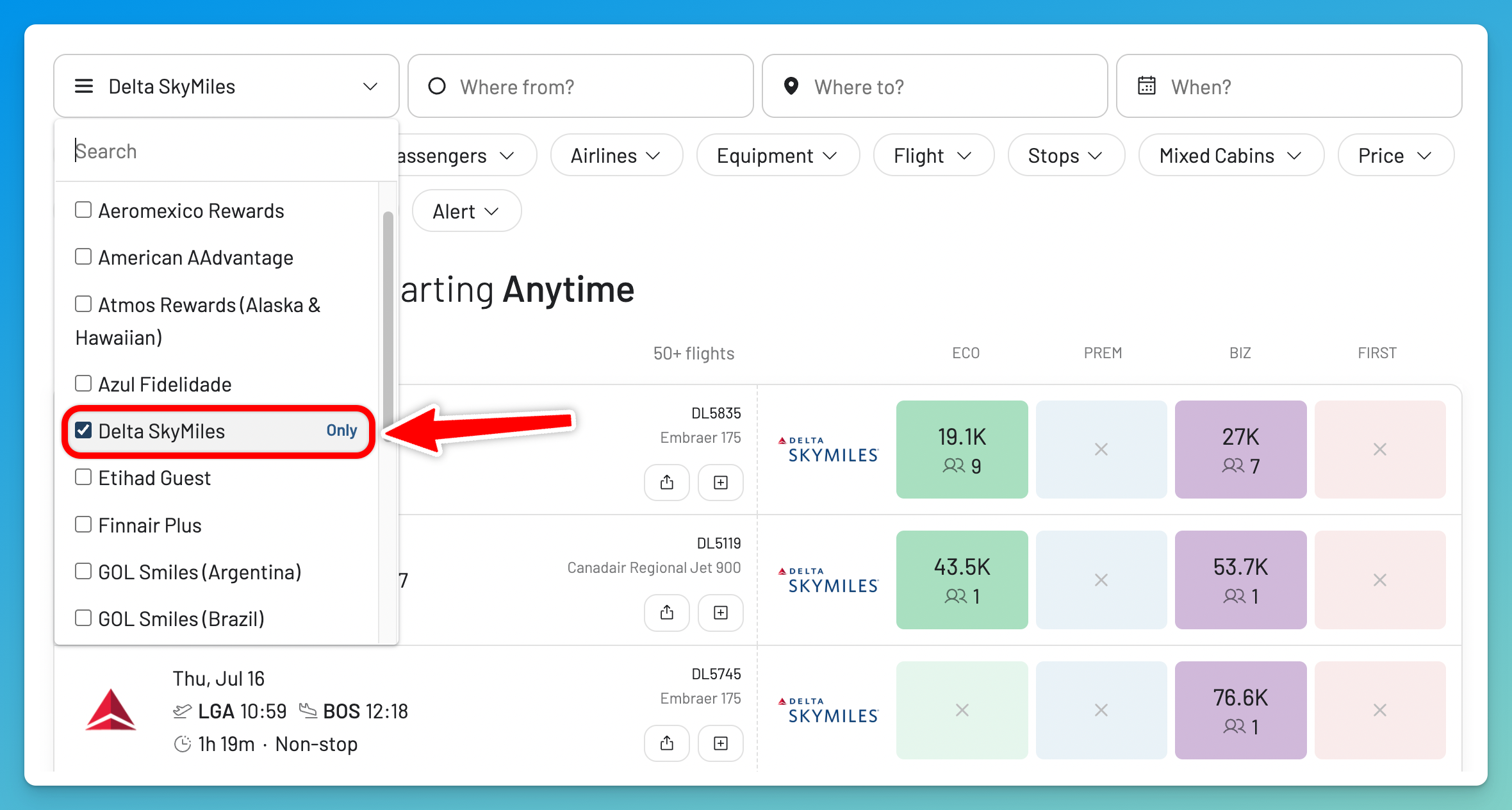
Task: Click the departure plane icon before LGA
Action: click(x=182, y=711)
